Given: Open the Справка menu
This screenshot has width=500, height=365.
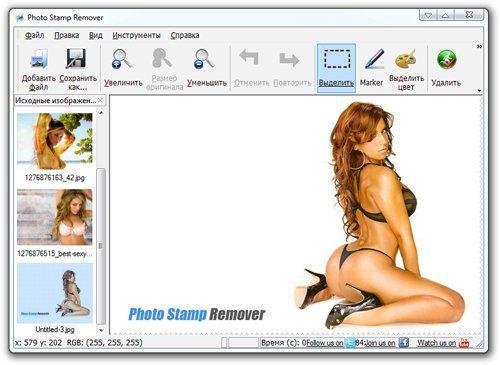Looking at the screenshot, I should pyautogui.click(x=185, y=35).
